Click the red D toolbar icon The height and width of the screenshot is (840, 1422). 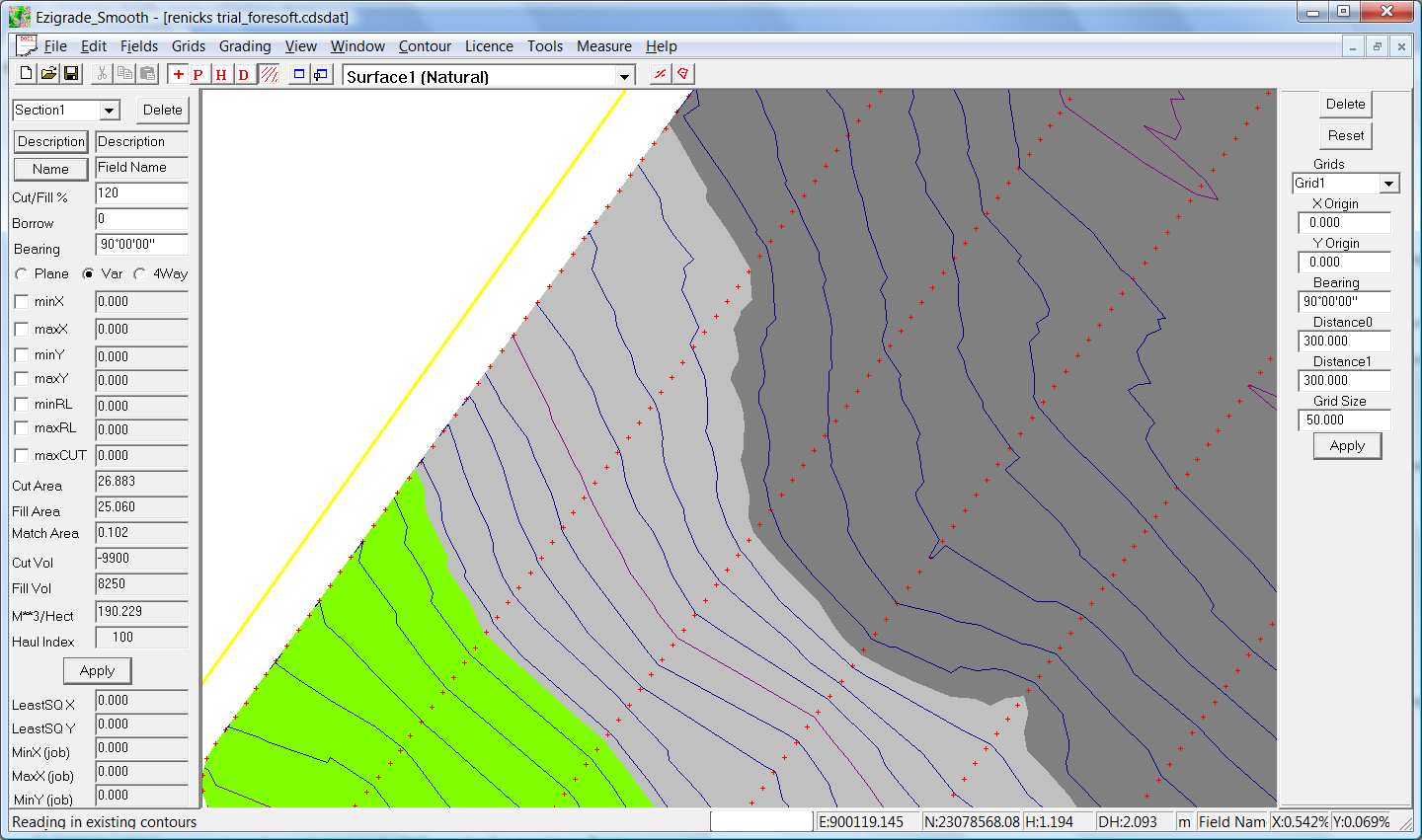(x=244, y=75)
